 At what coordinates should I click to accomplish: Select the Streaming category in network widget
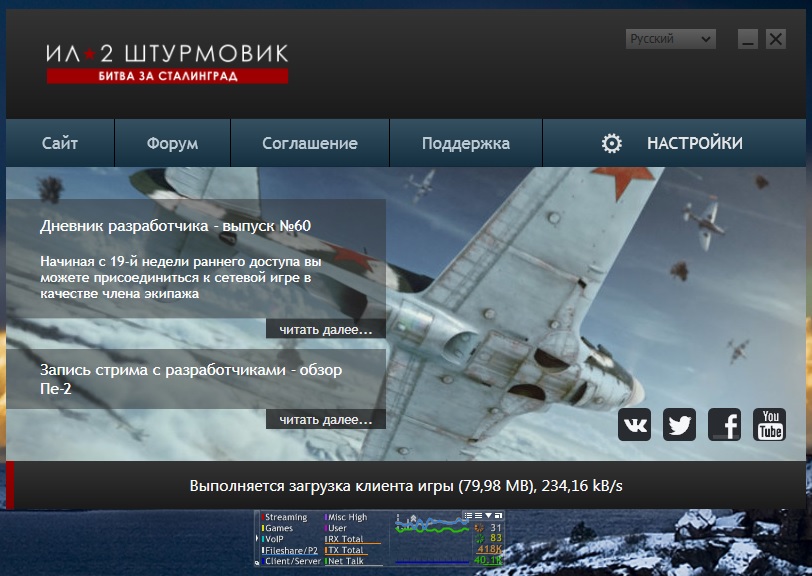point(286,517)
